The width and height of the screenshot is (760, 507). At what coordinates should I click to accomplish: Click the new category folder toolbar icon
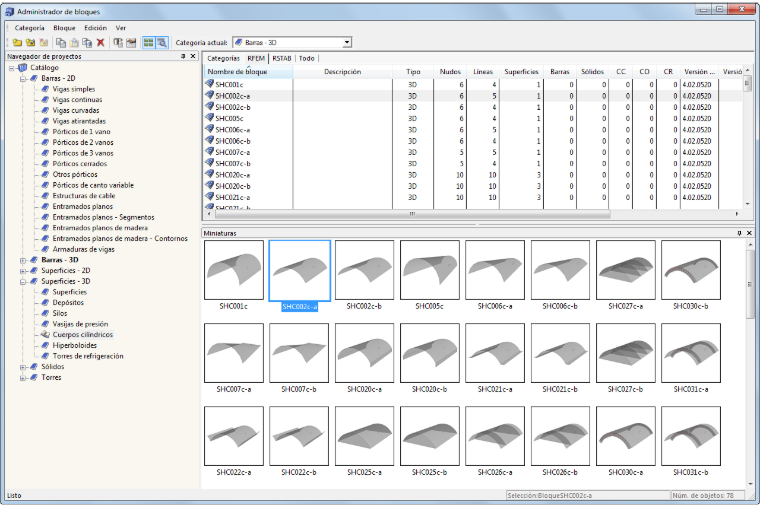coord(17,43)
